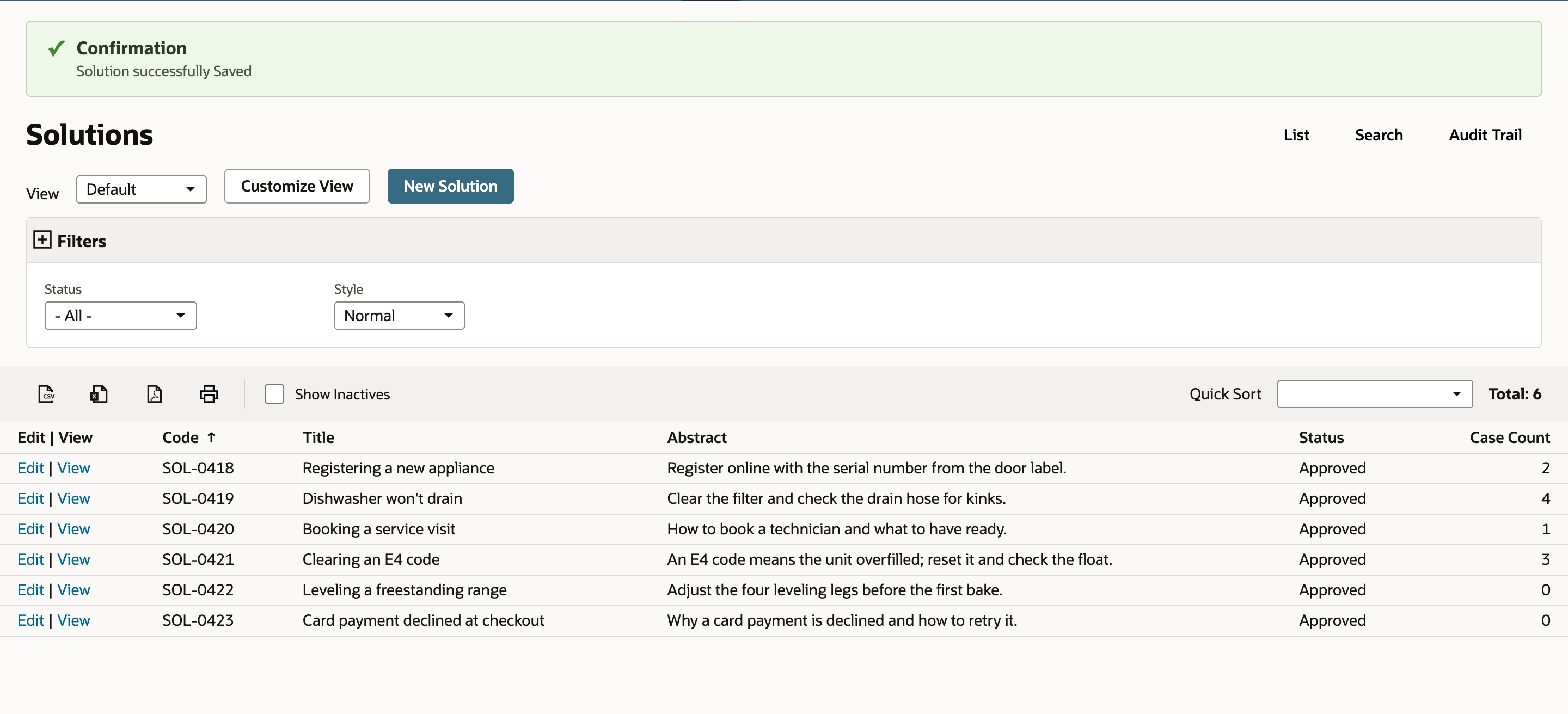Export the list to Excel

[x=99, y=394]
